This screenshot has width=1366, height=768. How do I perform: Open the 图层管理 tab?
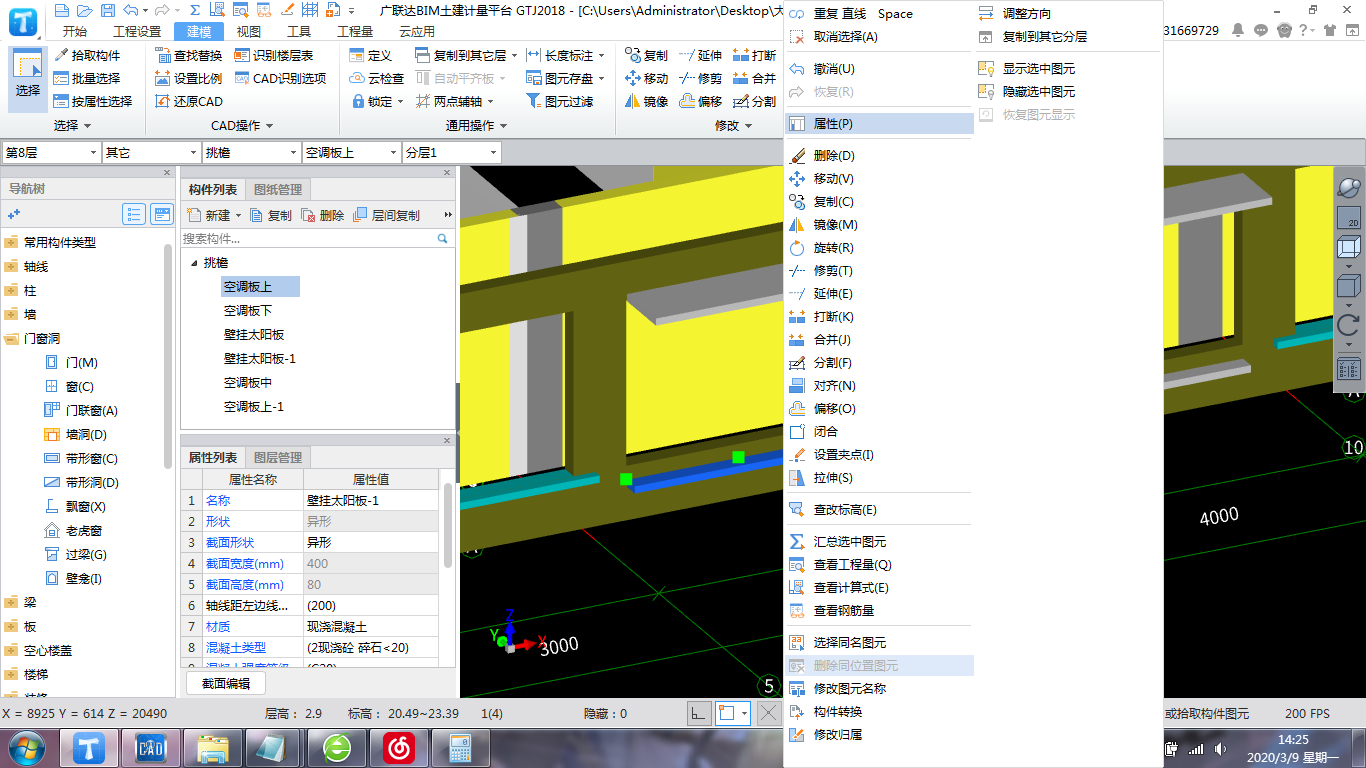(278, 457)
